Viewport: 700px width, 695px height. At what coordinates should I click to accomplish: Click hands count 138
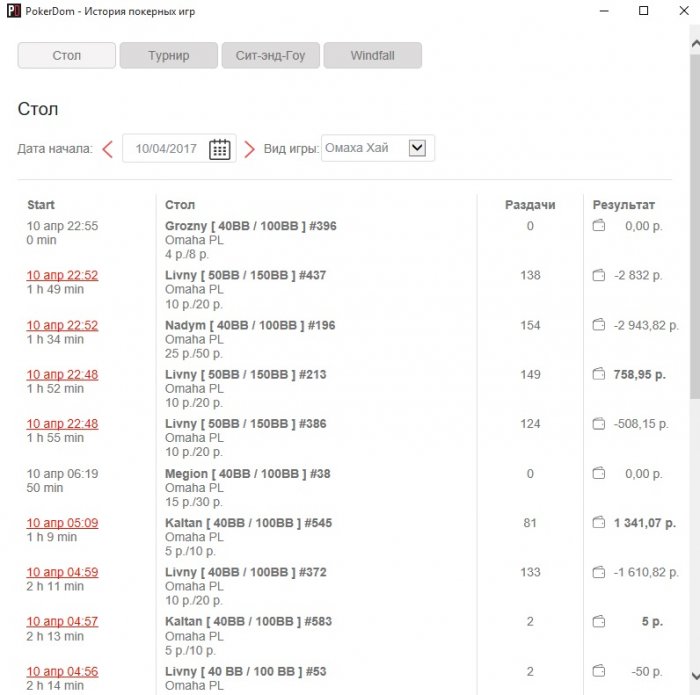tap(530, 275)
